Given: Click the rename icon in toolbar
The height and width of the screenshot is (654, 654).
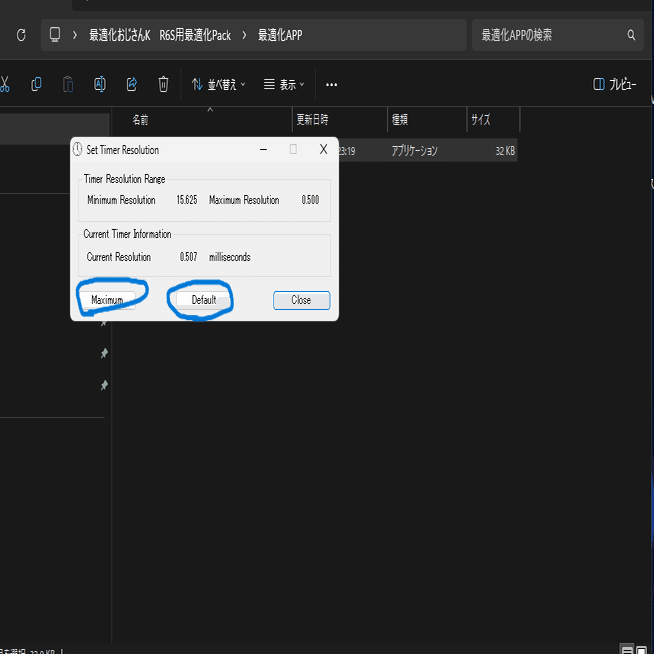Looking at the screenshot, I should point(100,84).
